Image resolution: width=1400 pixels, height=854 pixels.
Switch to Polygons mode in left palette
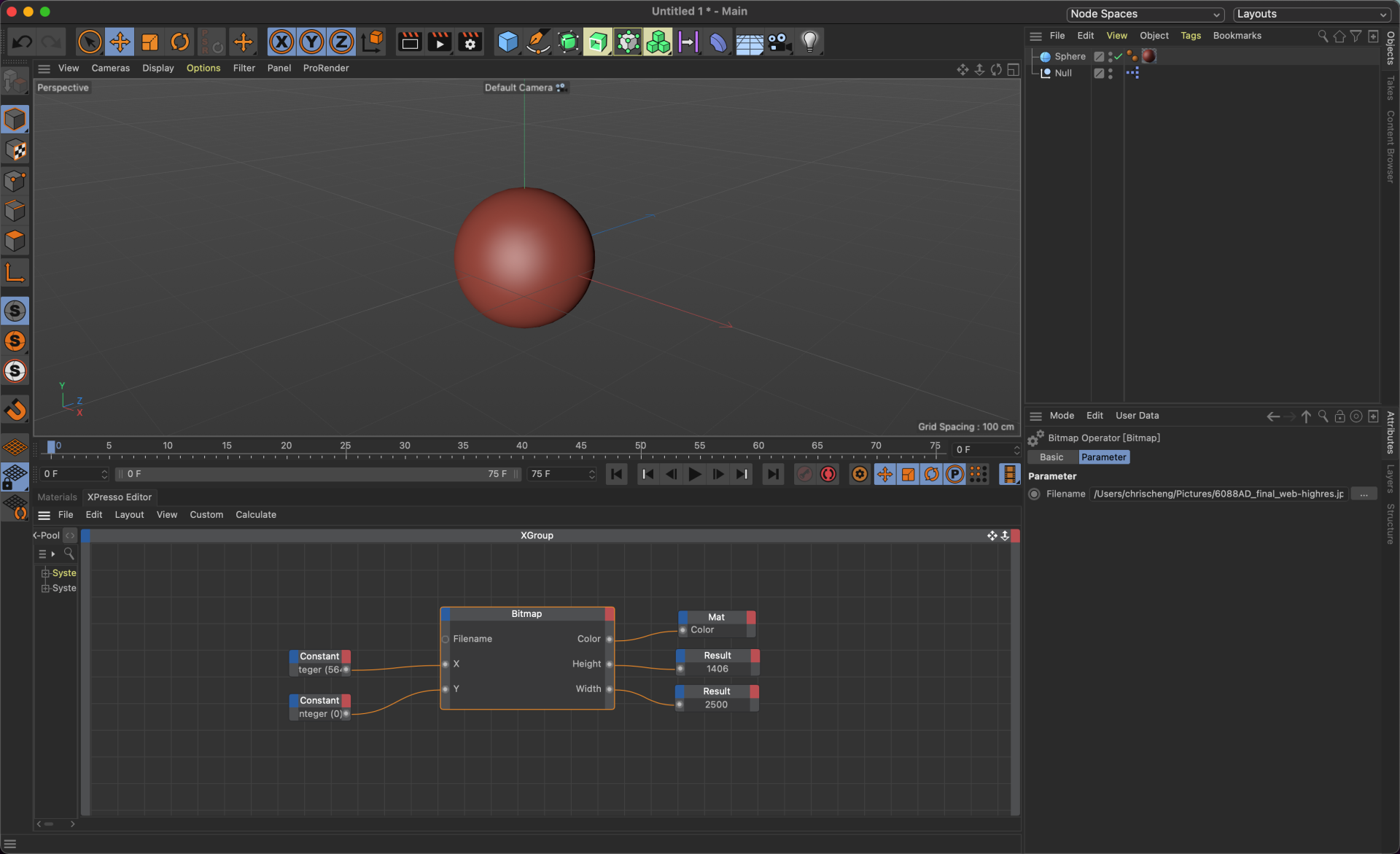tap(15, 241)
